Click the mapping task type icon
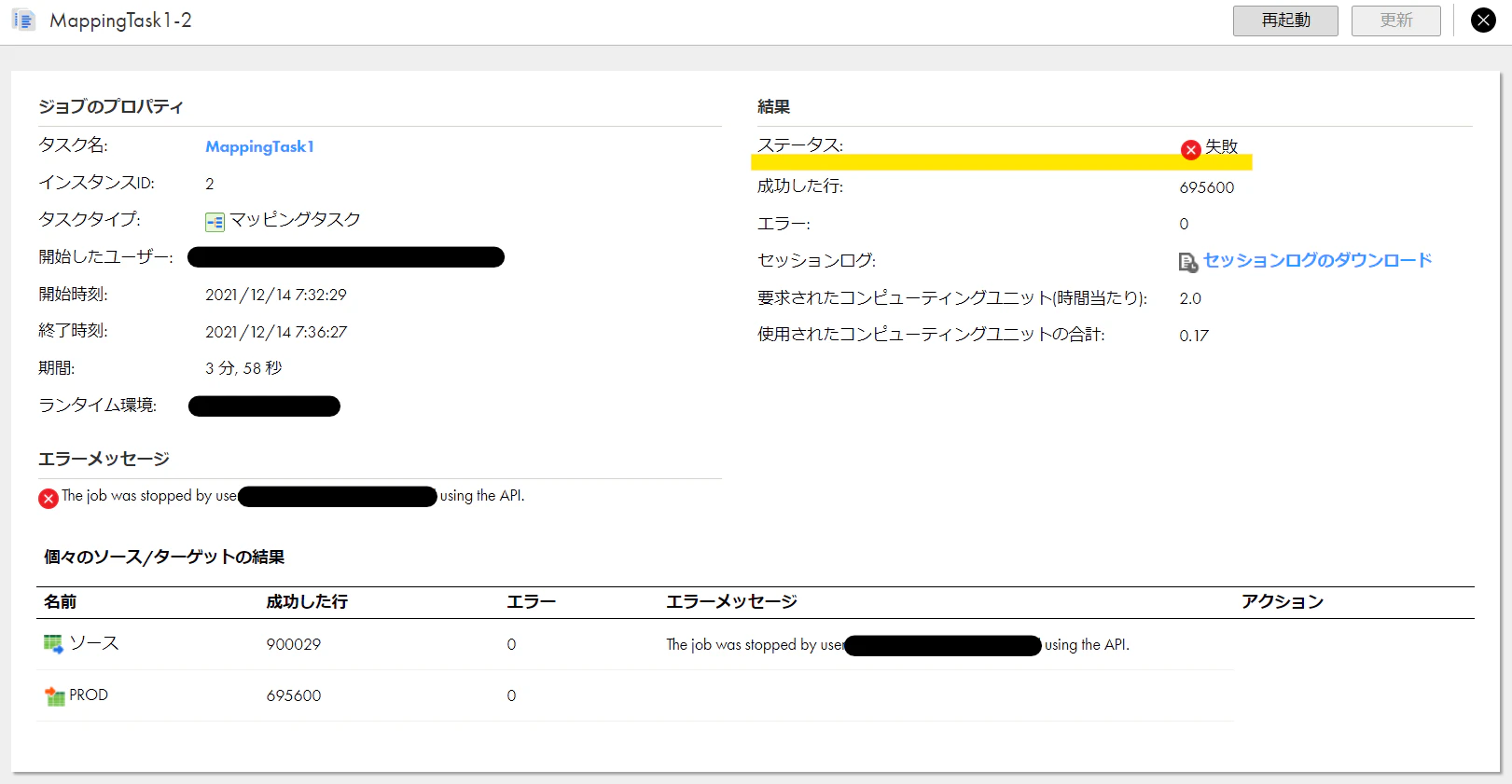Image resolution: width=1512 pixels, height=784 pixels. (x=215, y=222)
